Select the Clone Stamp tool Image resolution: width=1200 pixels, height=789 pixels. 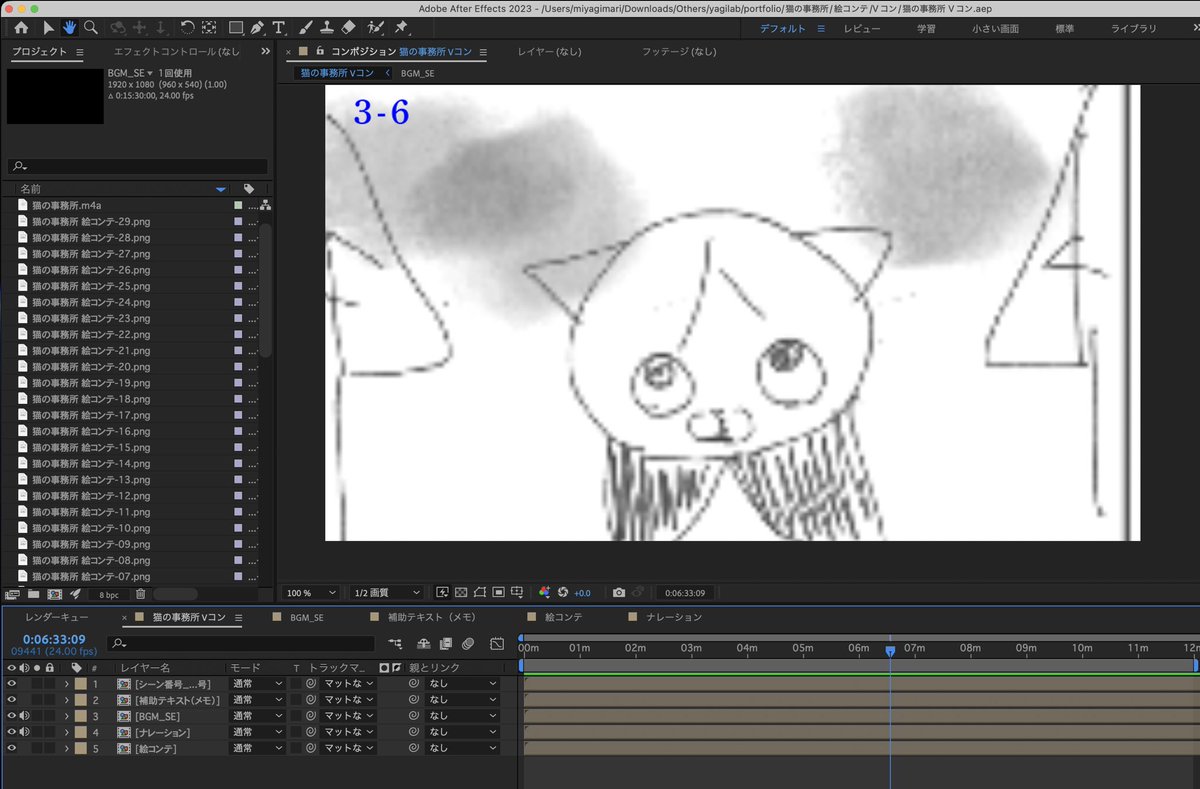[328, 27]
